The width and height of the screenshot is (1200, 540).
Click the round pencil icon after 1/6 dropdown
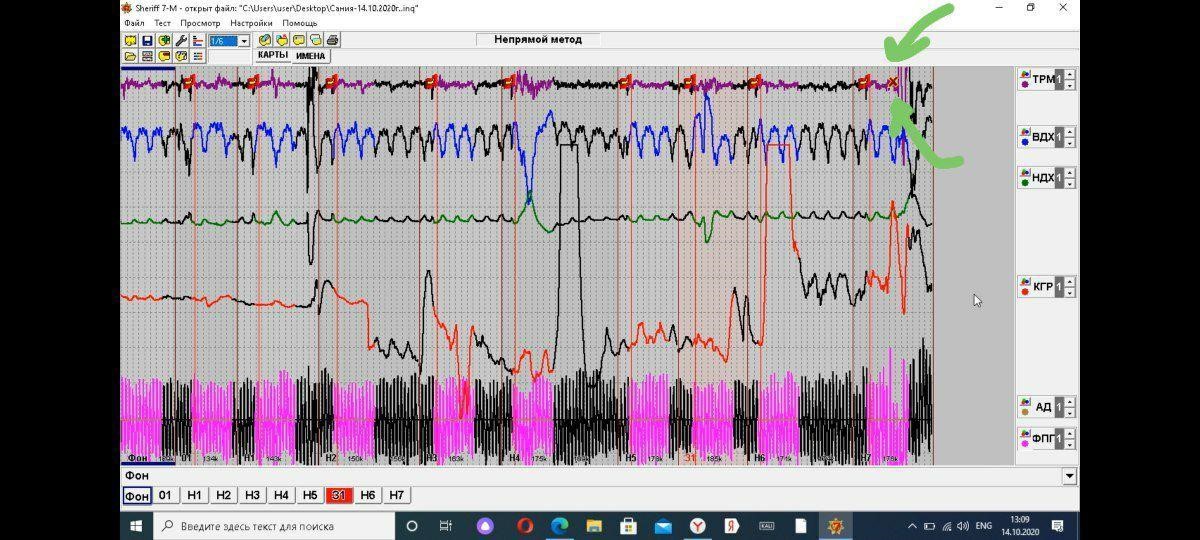coord(265,40)
